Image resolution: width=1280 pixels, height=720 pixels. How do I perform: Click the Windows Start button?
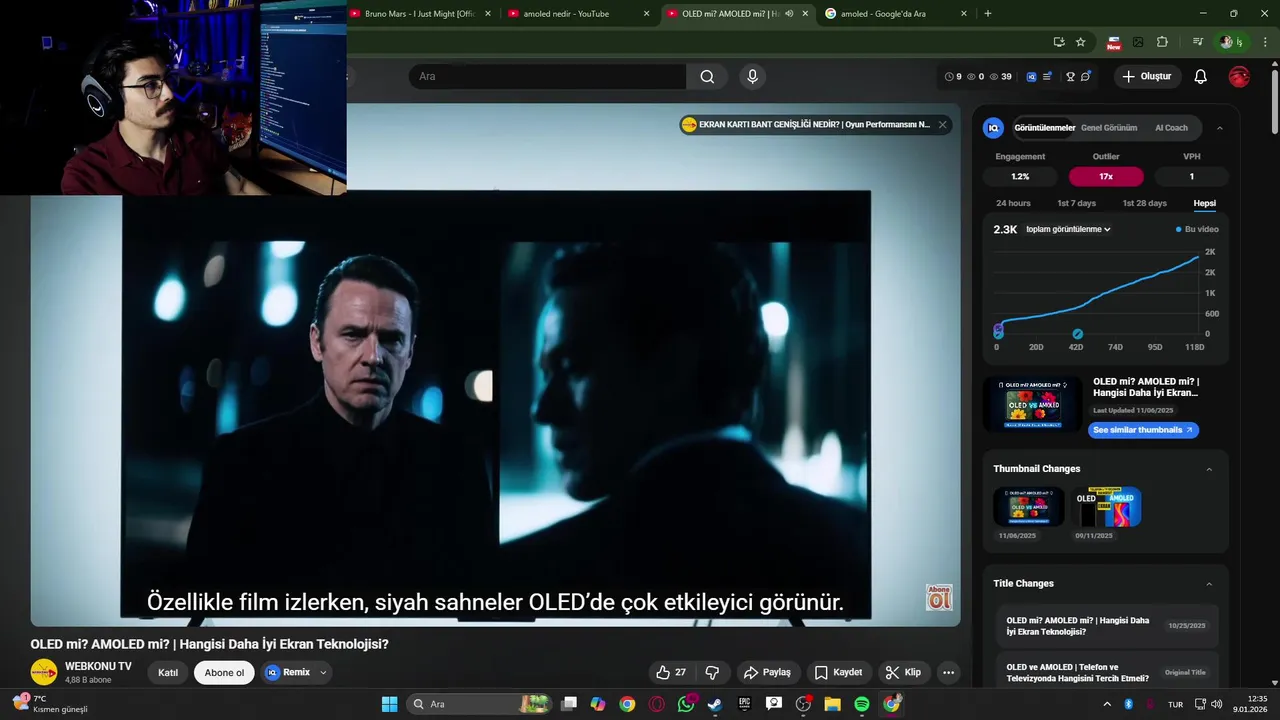[x=389, y=704]
